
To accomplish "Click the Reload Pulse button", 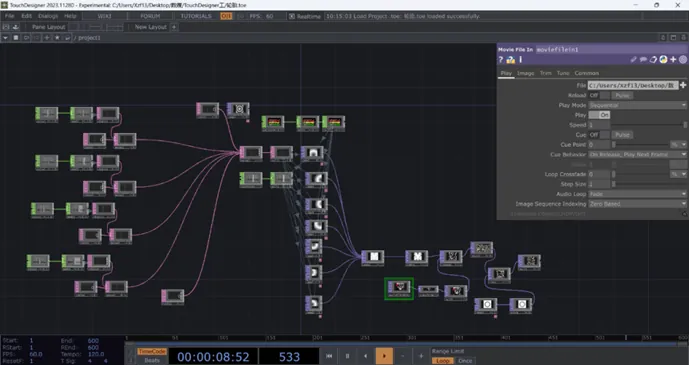I will 622,95.
